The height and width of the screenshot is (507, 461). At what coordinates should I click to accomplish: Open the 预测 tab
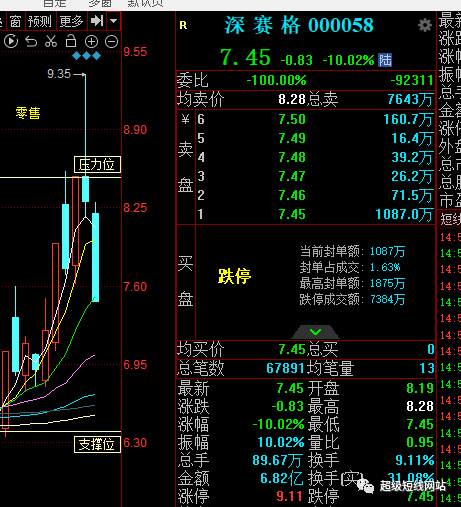tap(40, 21)
